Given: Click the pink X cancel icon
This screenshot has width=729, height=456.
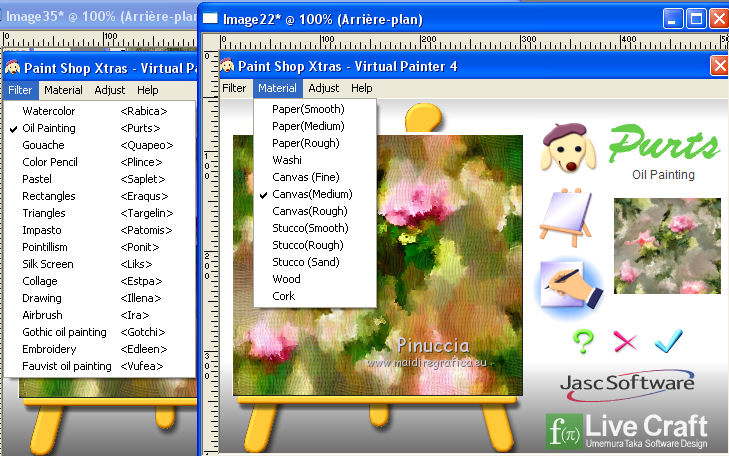Looking at the screenshot, I should pos(625,342).
